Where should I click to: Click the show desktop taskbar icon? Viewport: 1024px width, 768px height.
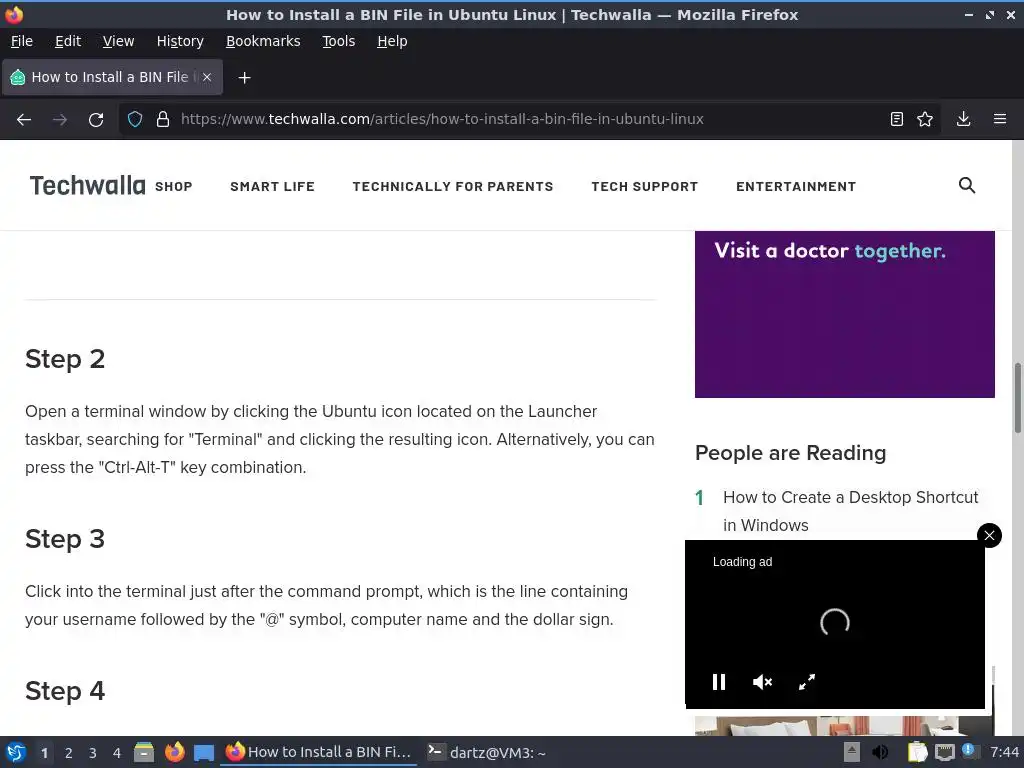(204, 752)
